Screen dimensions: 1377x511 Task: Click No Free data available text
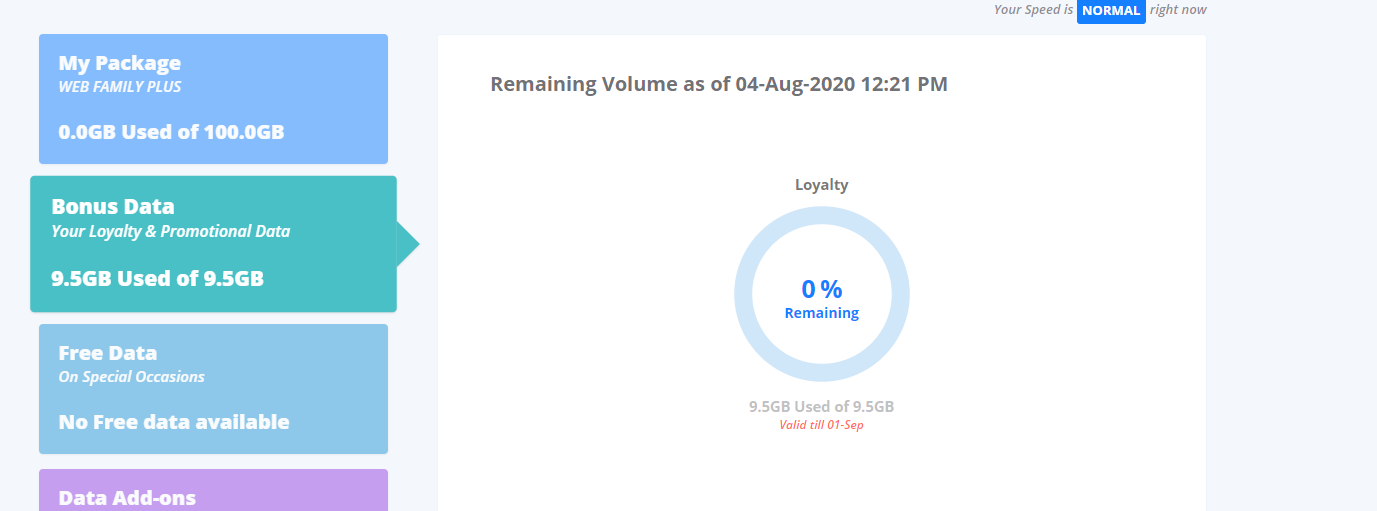[174, 422]
